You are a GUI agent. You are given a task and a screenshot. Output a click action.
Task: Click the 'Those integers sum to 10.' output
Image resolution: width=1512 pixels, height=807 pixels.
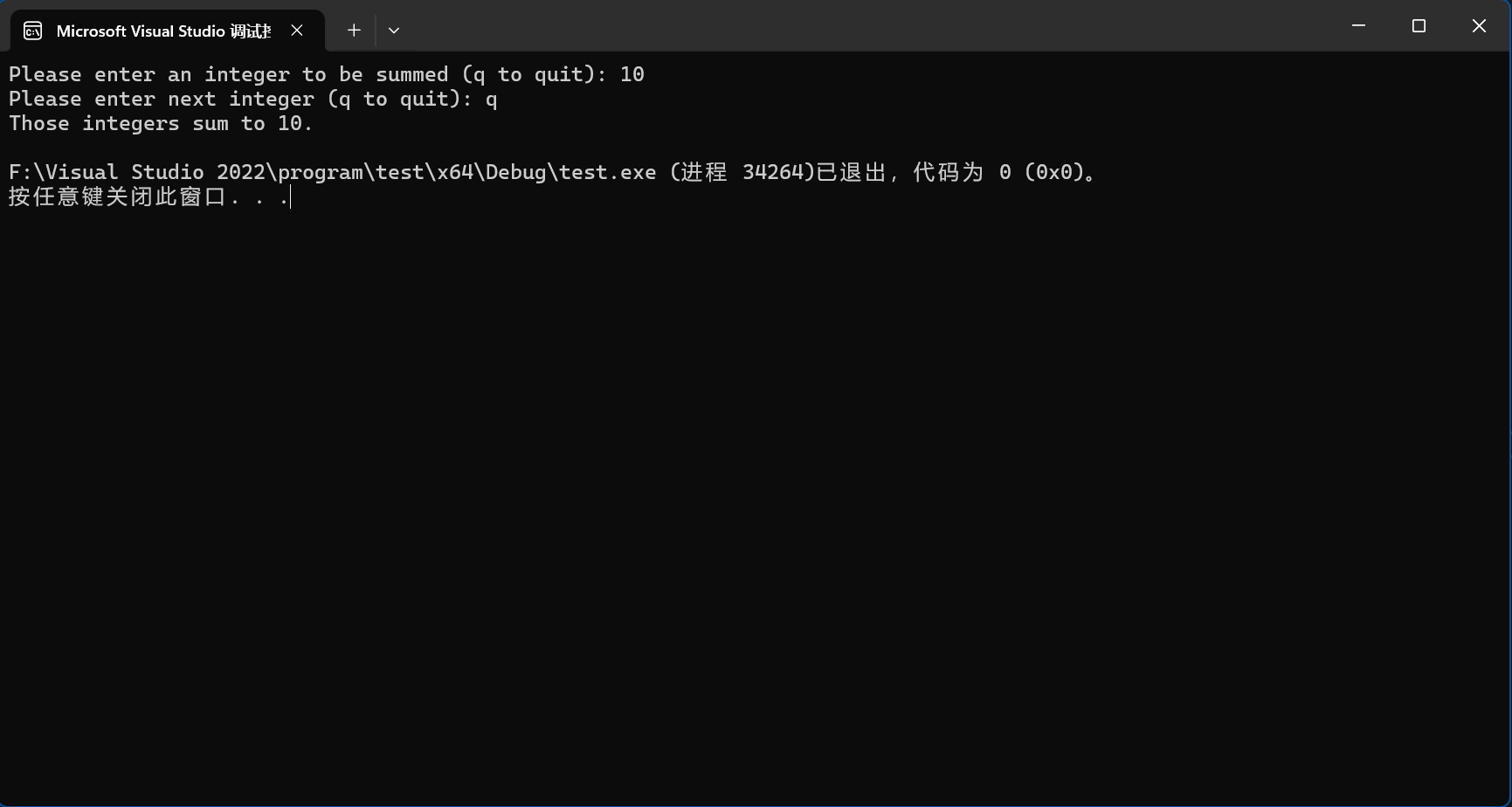[161, 123]
